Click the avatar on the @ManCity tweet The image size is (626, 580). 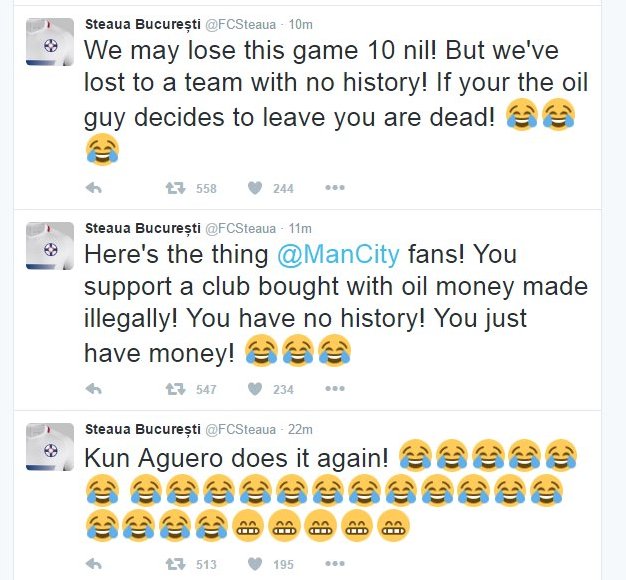50,246
